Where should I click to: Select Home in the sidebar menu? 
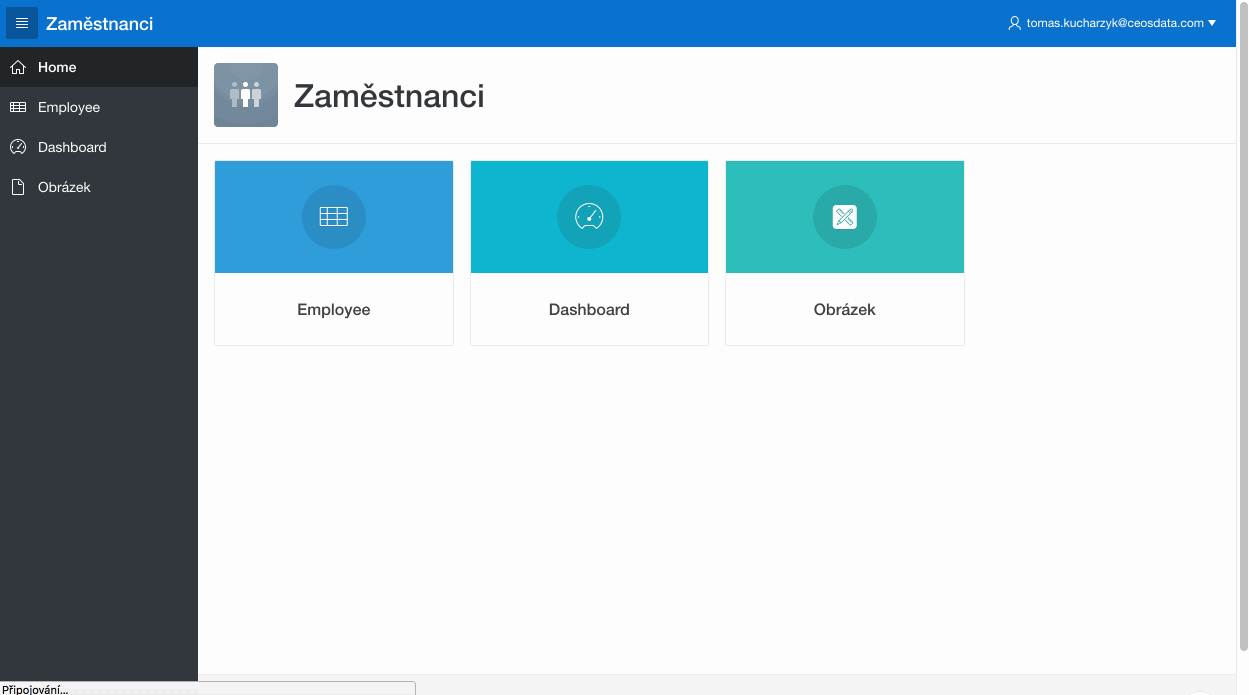pos(57,67)
